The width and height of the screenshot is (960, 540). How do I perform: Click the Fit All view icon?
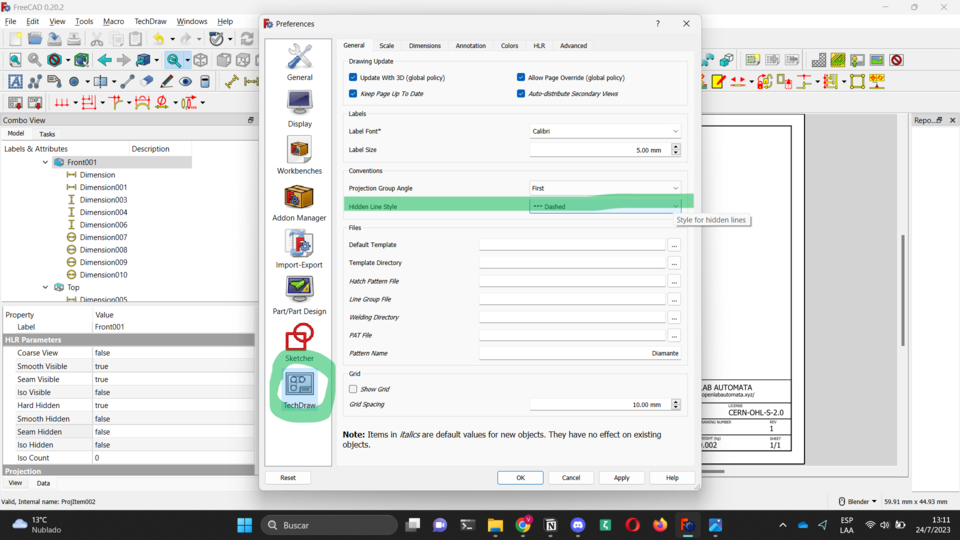point(15,60)
